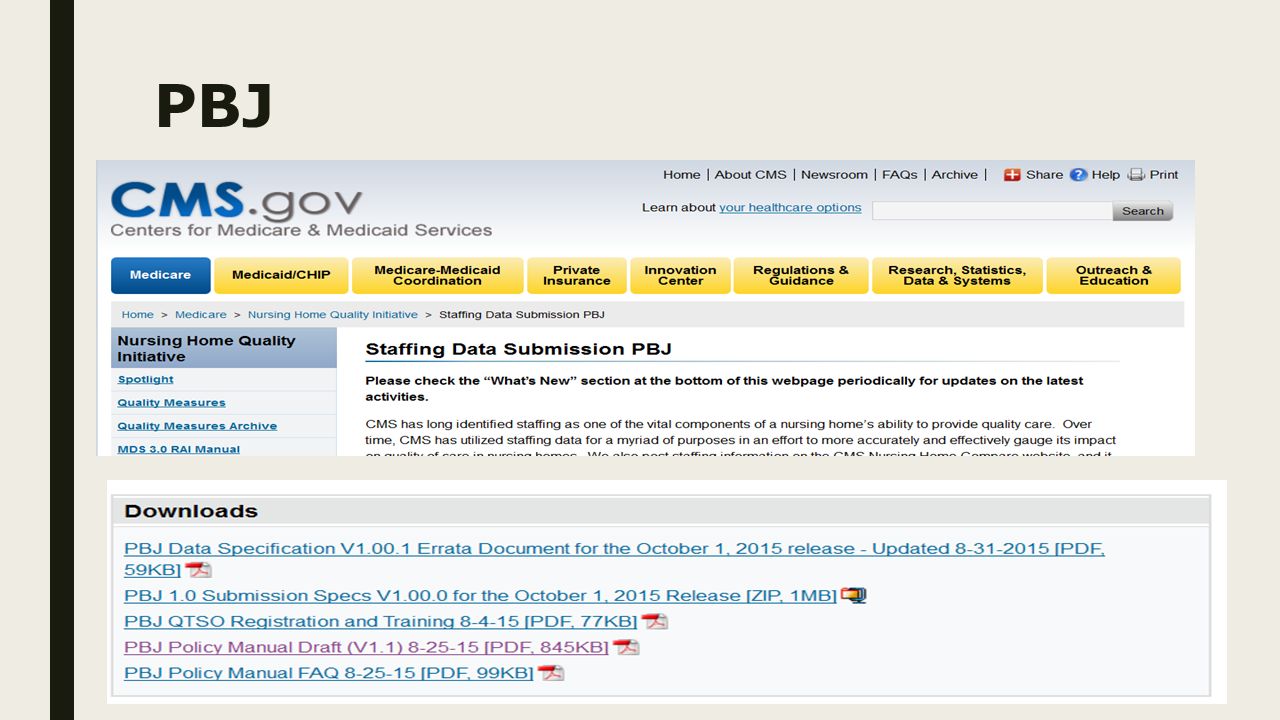Open PBJ 1.0 Submission Specs ZIP link
This screenshot has height=720, width=1280.
(x=480, y=595)
